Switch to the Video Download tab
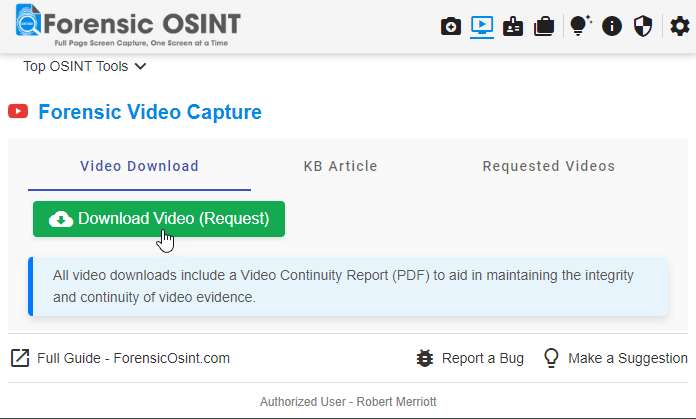The width and height of the screenshot is (696, 419). 139,166
